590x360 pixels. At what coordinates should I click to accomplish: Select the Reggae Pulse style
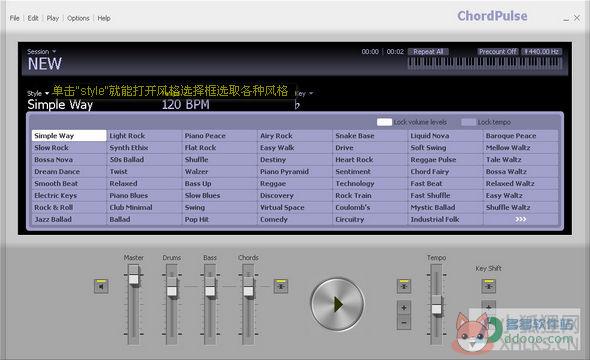pos(445,159)
